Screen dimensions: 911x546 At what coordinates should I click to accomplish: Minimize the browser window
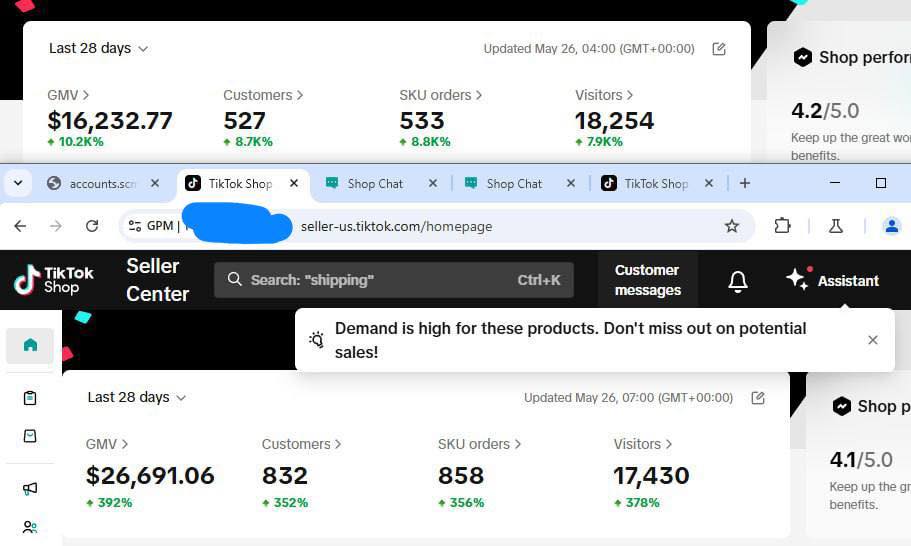point(835,183)
